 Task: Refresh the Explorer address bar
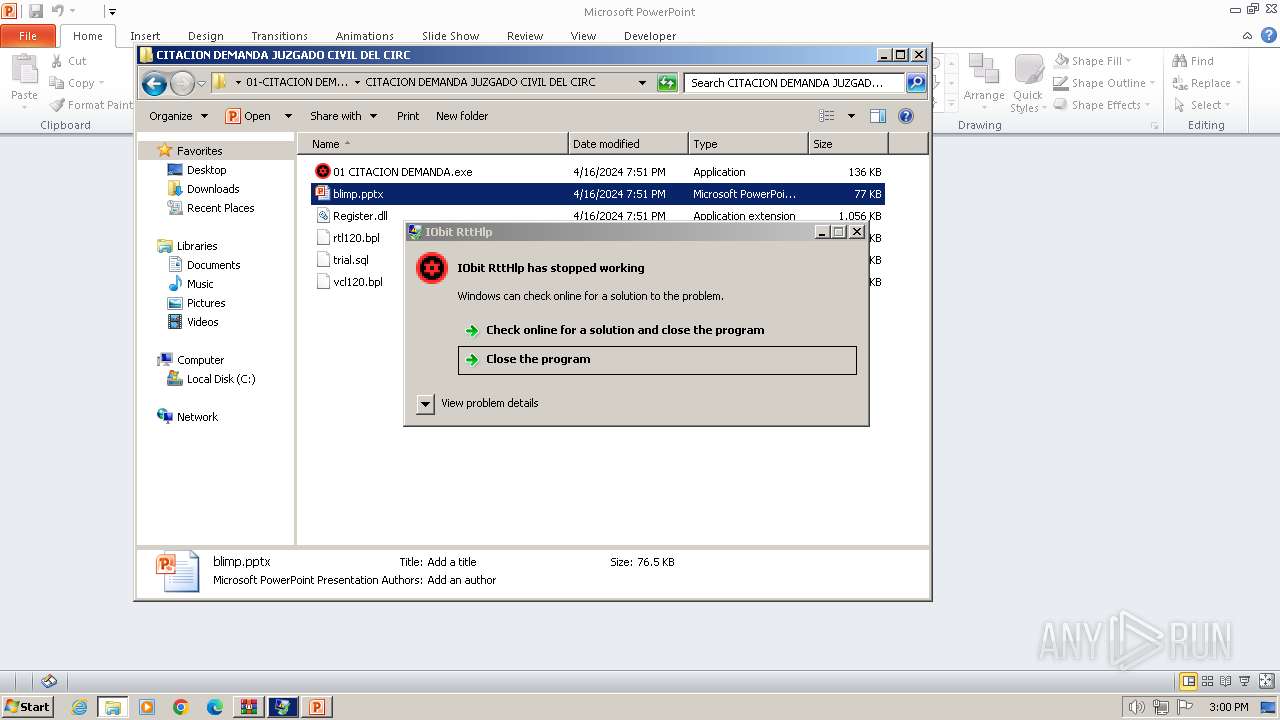667,83
